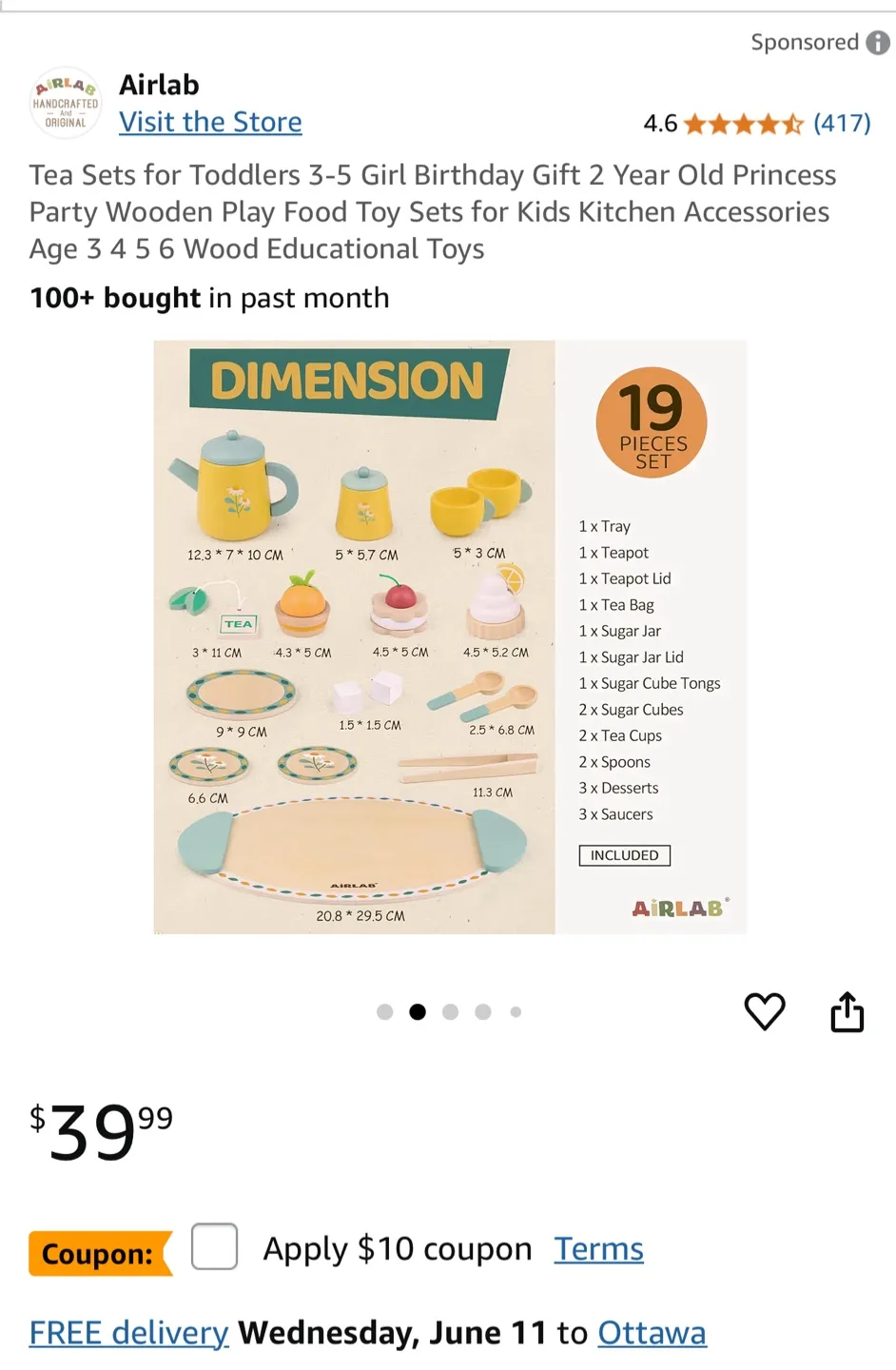This screenshot has height=1370, width=896.
Task: Open the DIMENSION product image
Action: coord(450,636)
